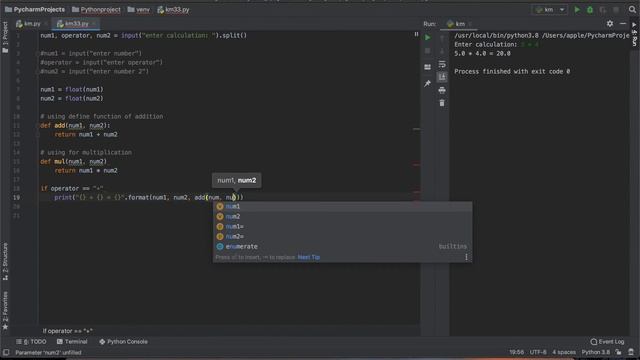The image size is (640, 360).
Task: Select km33.py editor tab
Action: [76, 24]
